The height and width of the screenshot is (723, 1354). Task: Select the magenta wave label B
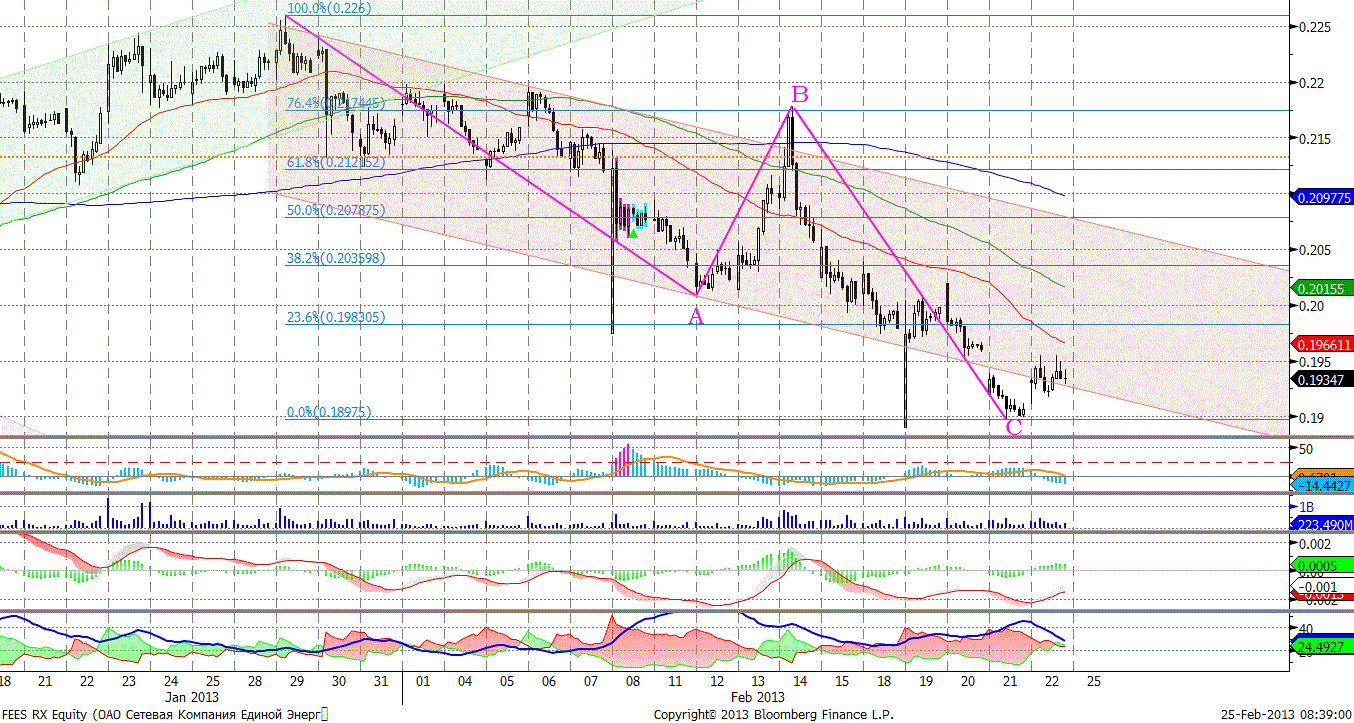click(800, 95)
